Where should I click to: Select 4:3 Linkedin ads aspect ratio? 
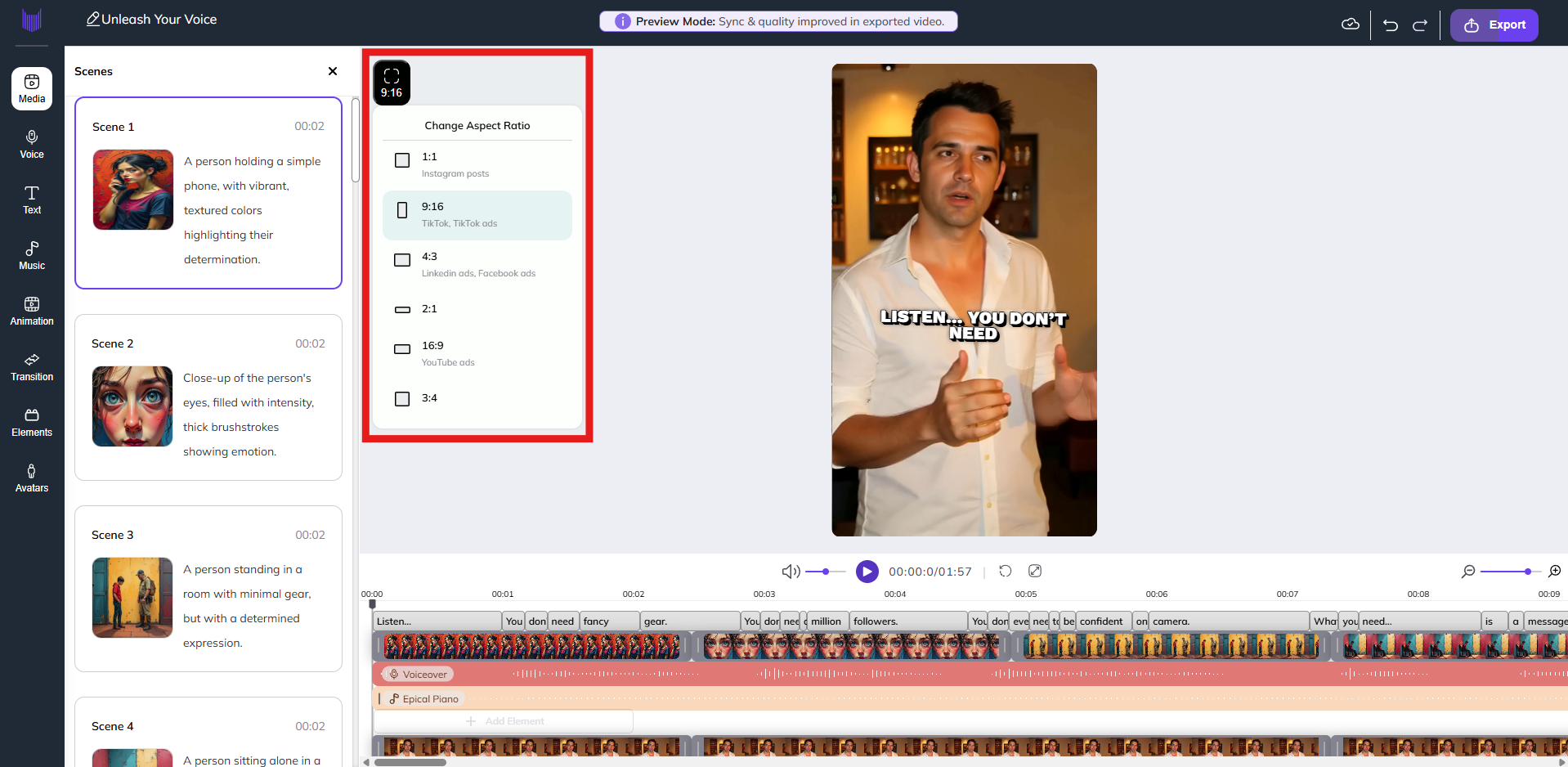[x=477, y=265]
